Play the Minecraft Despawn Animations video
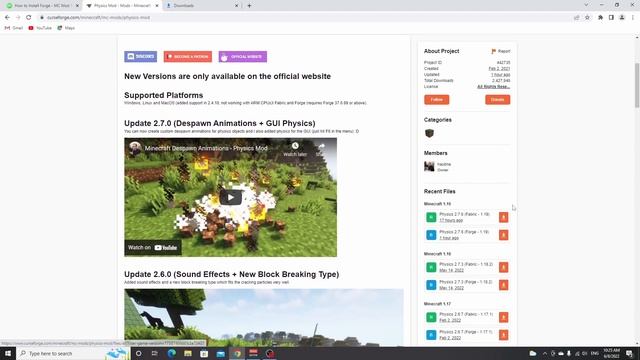The height and width of the screenshot is (360, 640). tap(231, 198)
